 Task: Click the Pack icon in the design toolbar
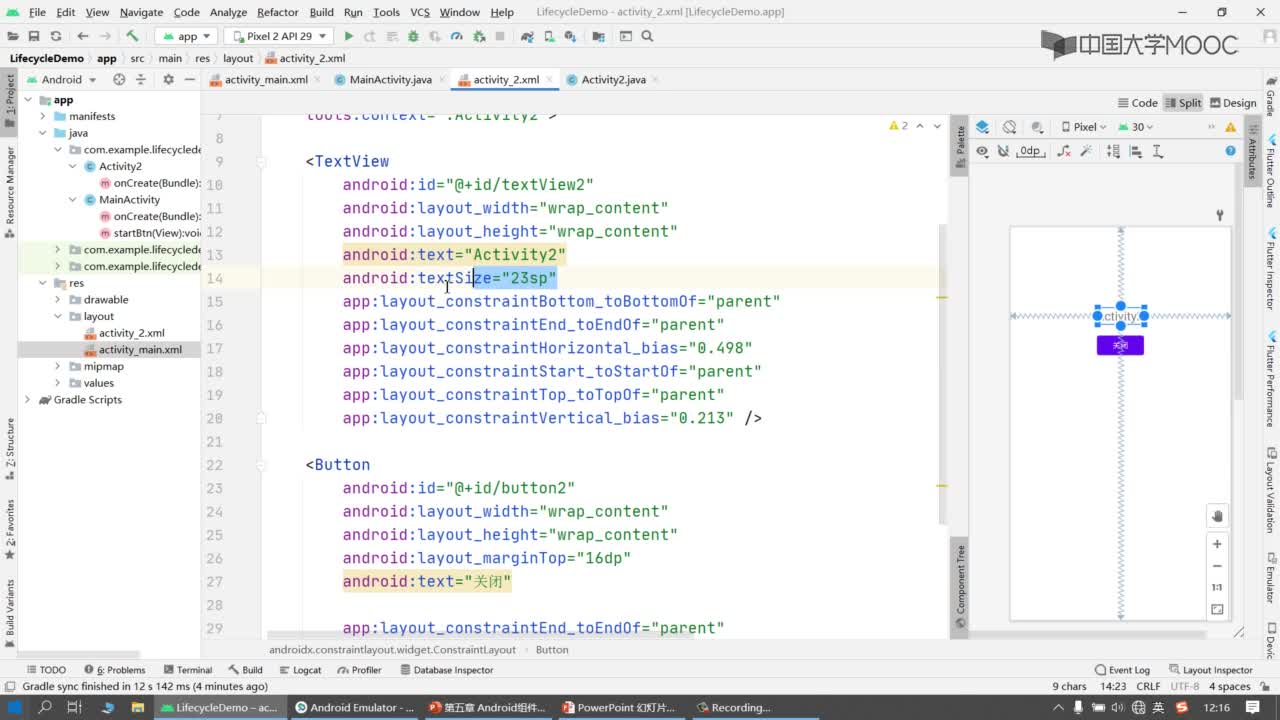(x=1113, y=151)
